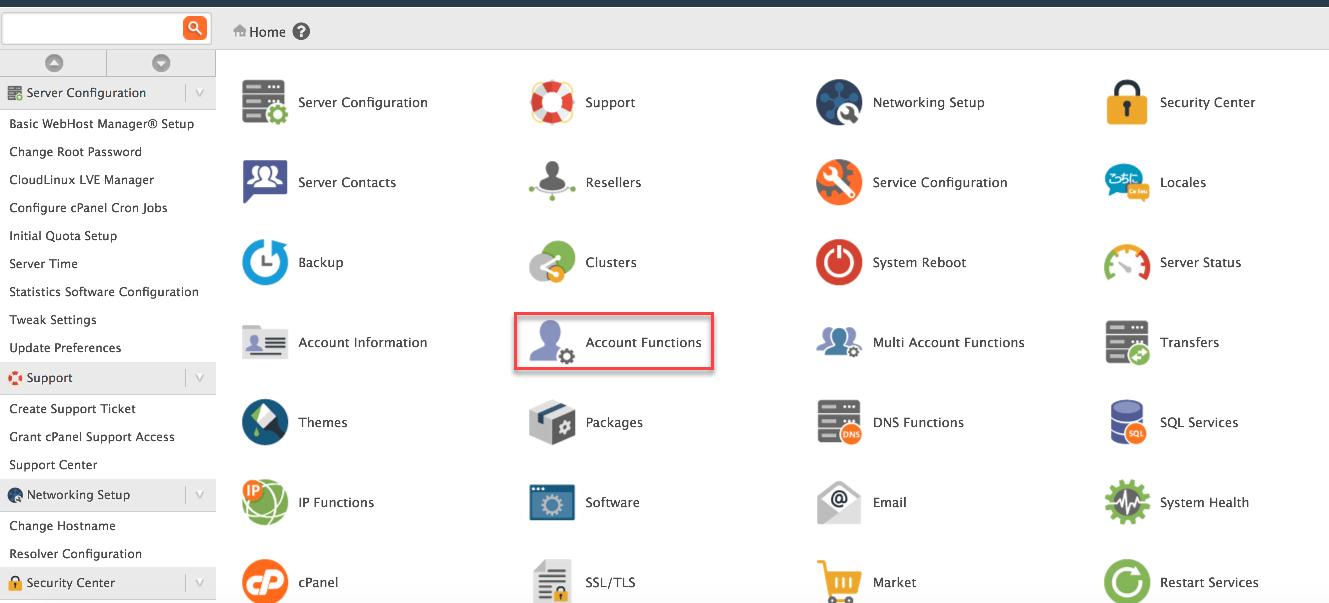This screenshot has height=603, width=1329.
Task: Open the Server Configuration gear-server icon
Action: 265,102
